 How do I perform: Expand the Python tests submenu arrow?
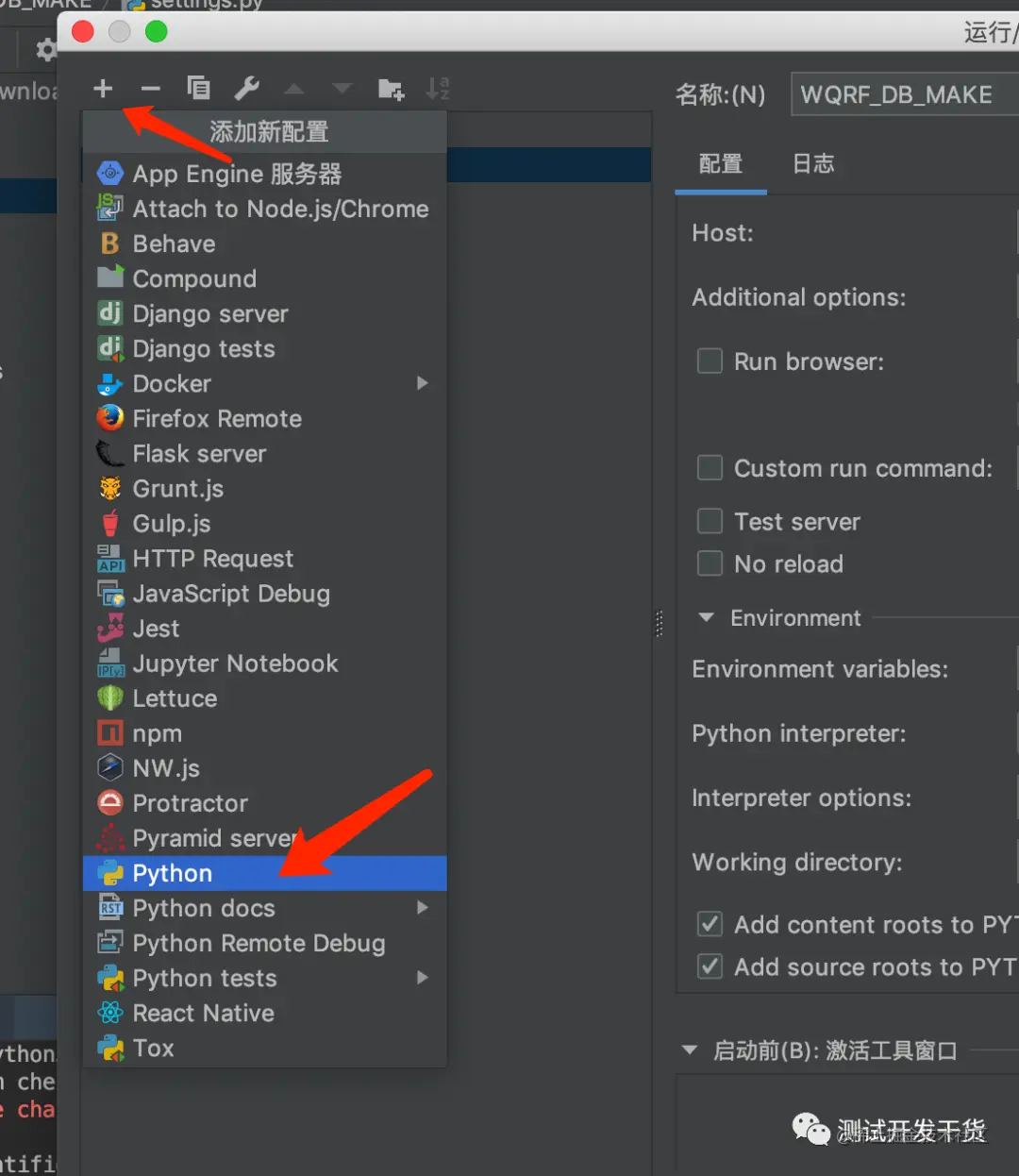point(423,978)
